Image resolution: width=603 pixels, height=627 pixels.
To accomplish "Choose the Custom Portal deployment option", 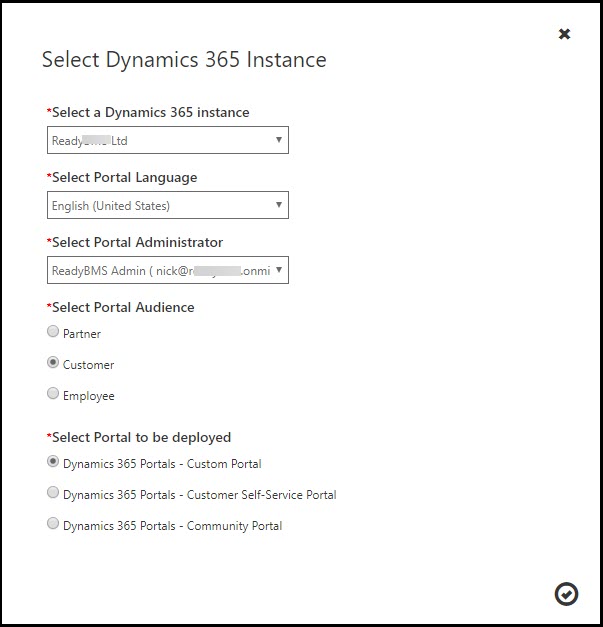I will (x=53, y=461).
